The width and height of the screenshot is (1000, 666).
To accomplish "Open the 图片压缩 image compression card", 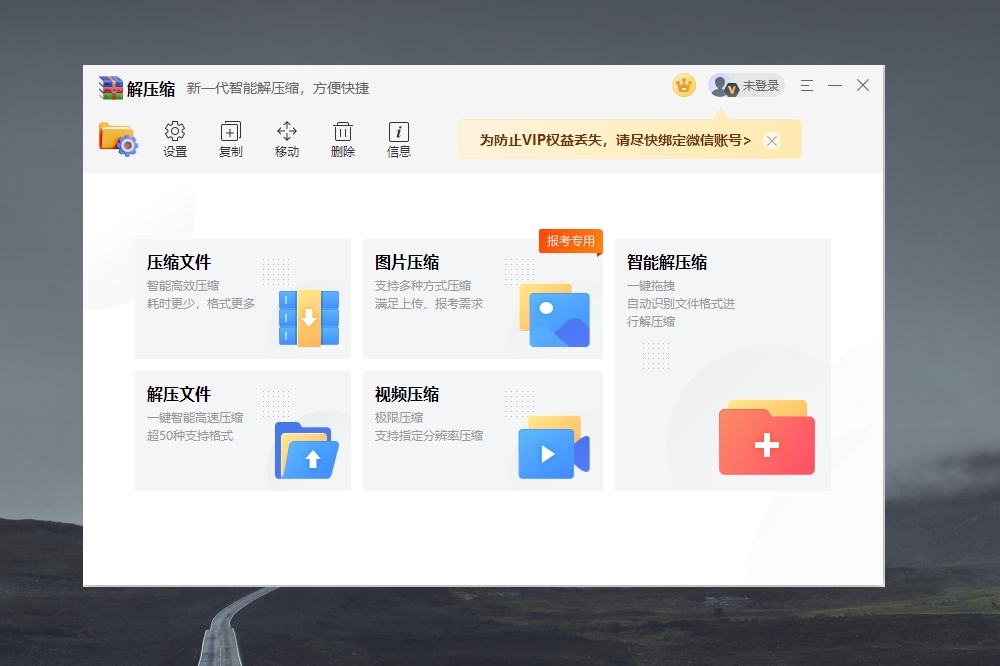I will point(482,298).
